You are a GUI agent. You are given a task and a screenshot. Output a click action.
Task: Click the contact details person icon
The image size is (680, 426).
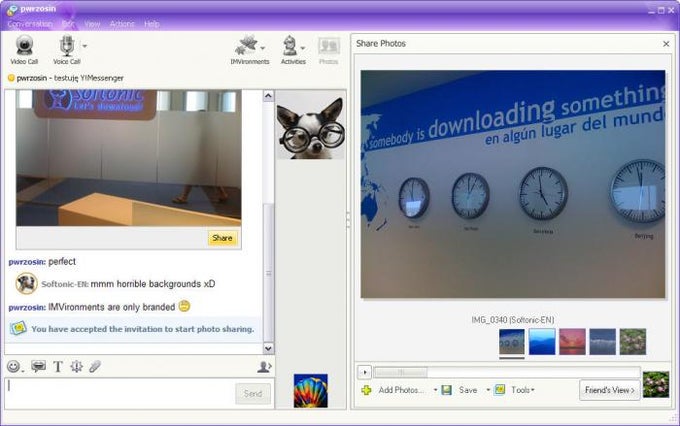[x=264, y=367]
